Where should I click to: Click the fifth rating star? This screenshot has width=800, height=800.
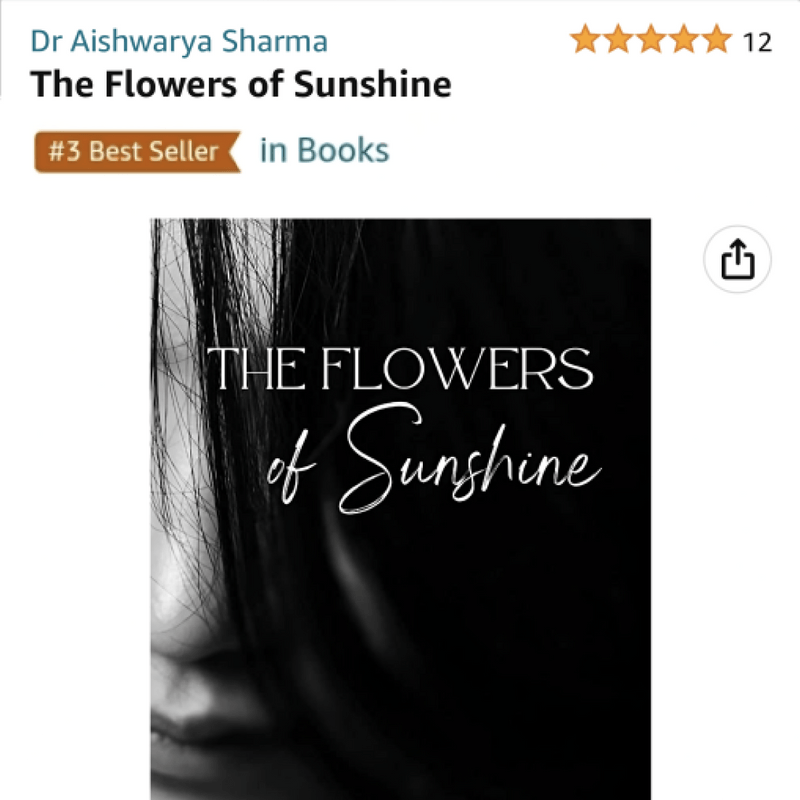[717, 41]
